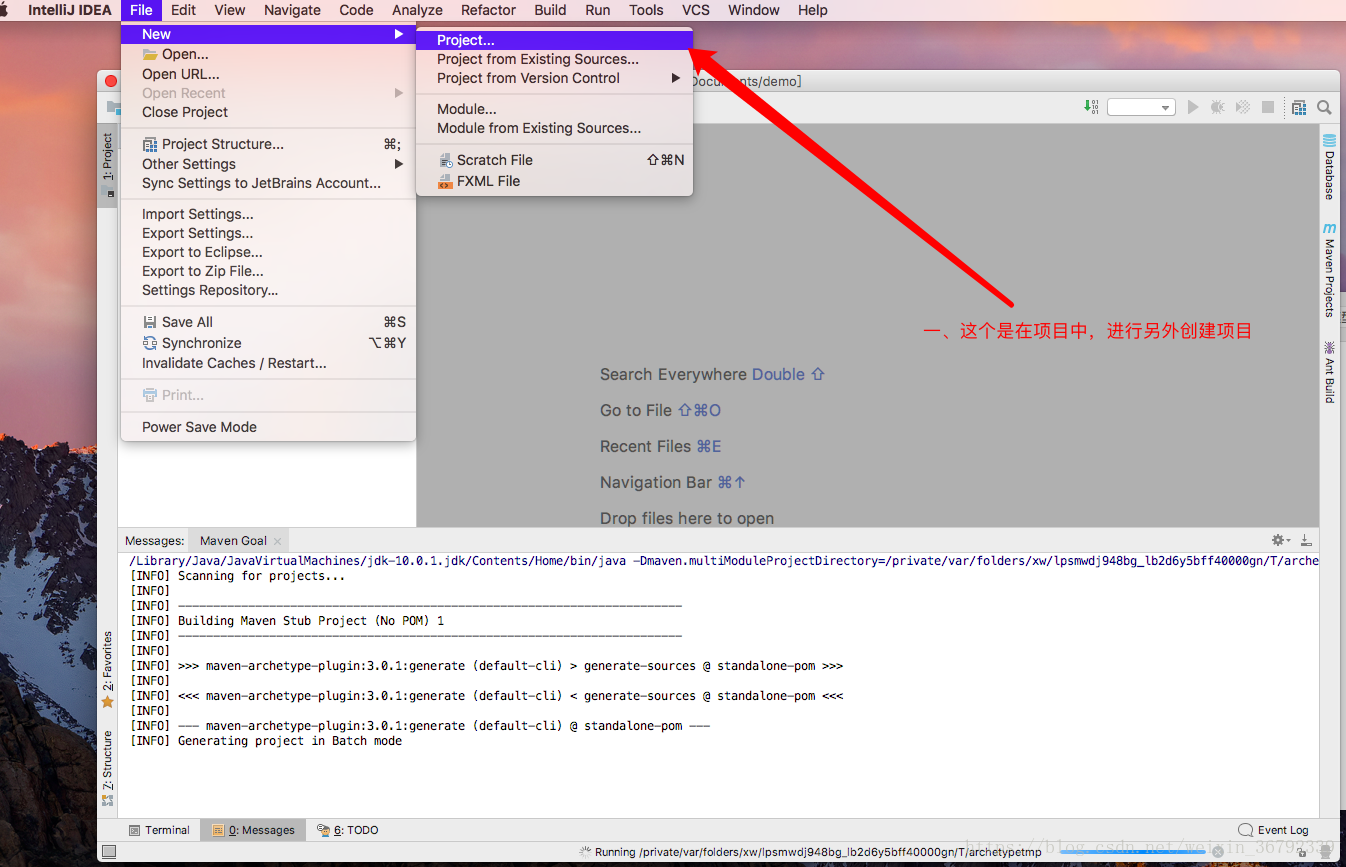
Task: Open the Database side panel
Action: click(x=1329, y=167)
